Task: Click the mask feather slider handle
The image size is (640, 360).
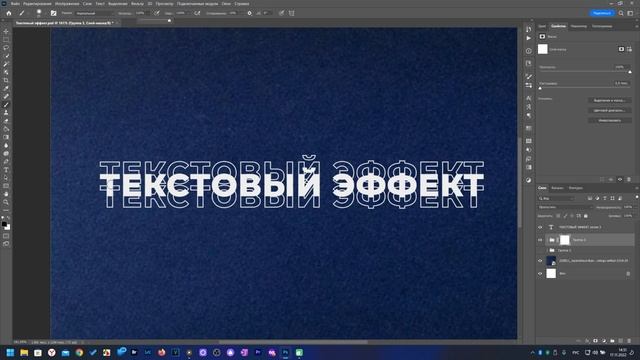Action: (540, 88)
